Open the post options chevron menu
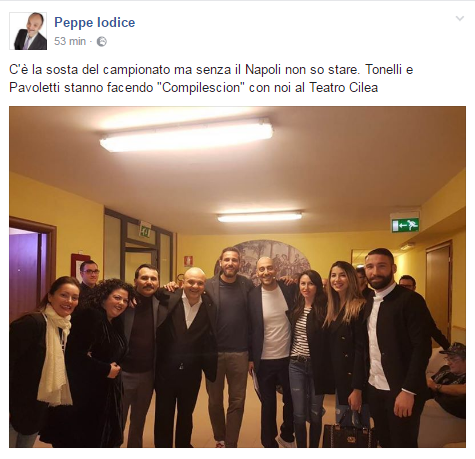The image size is (475, 459). click(460, 18)
